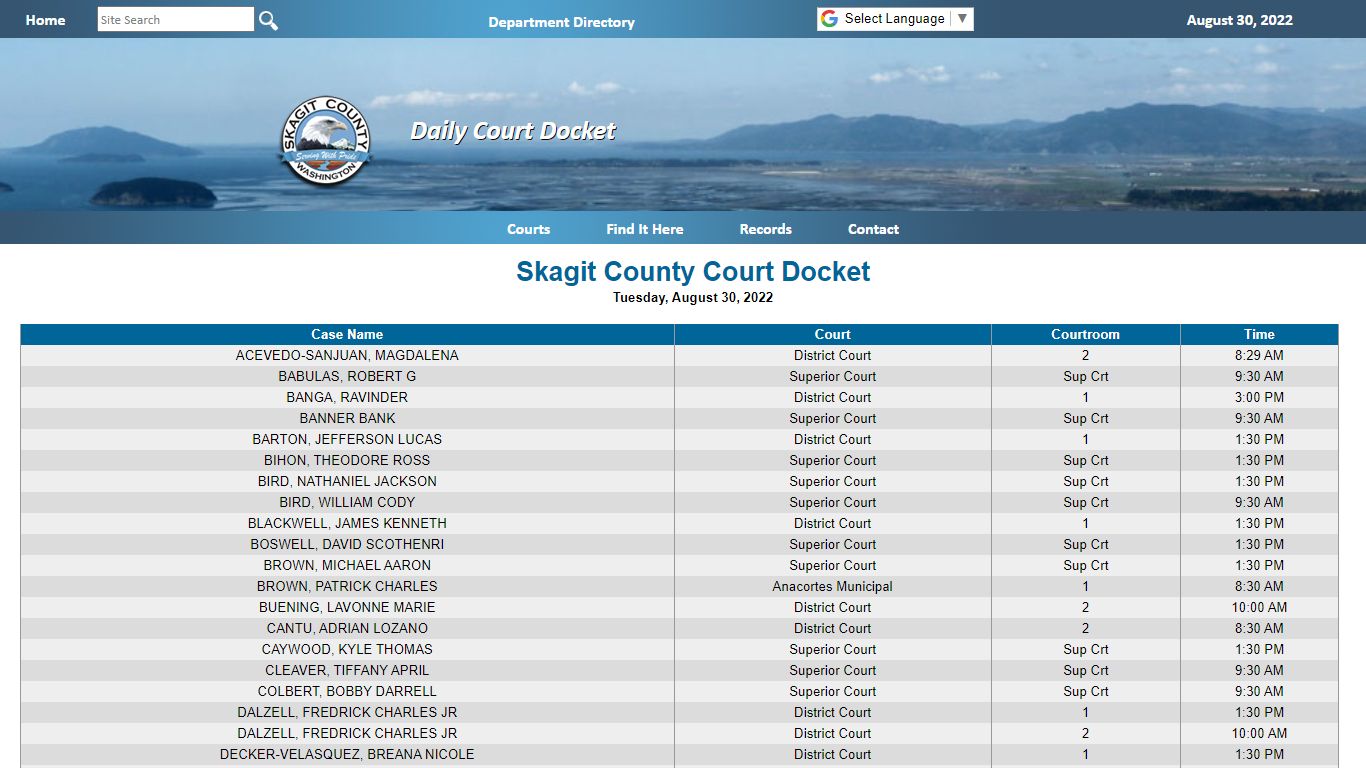The image size is (1366, 768).
Task: Select case COLBERT, BOBBY DARRELL
Action: click(x=347, y=691)
